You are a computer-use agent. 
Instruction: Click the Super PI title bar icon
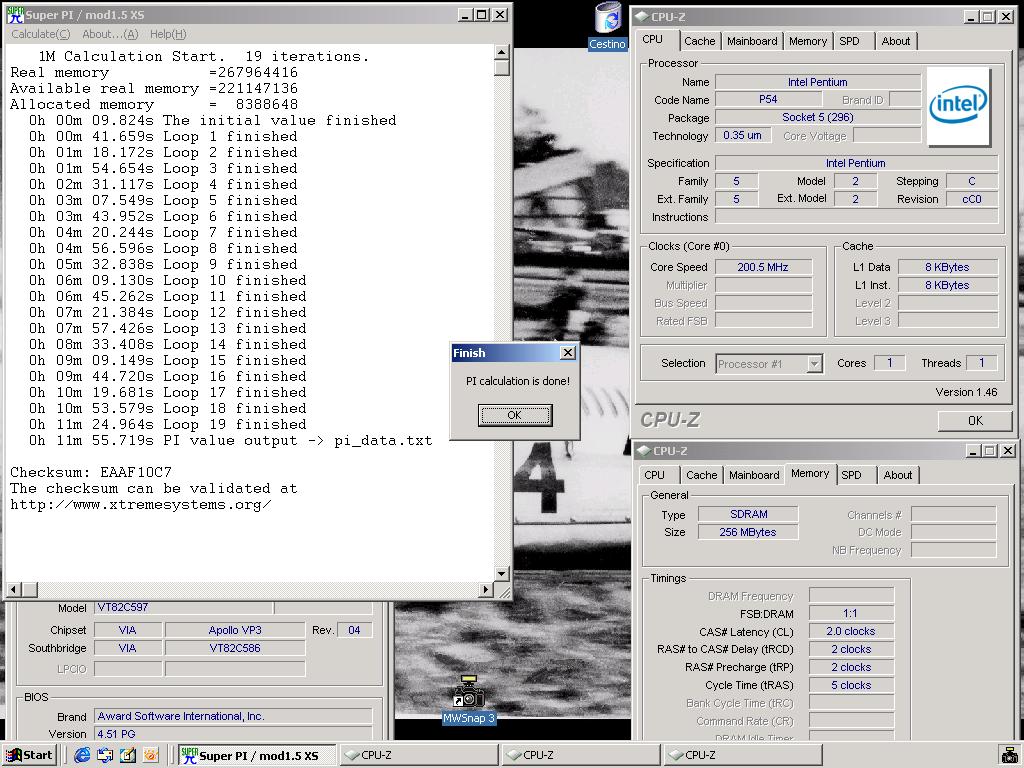tap(14, 14)
